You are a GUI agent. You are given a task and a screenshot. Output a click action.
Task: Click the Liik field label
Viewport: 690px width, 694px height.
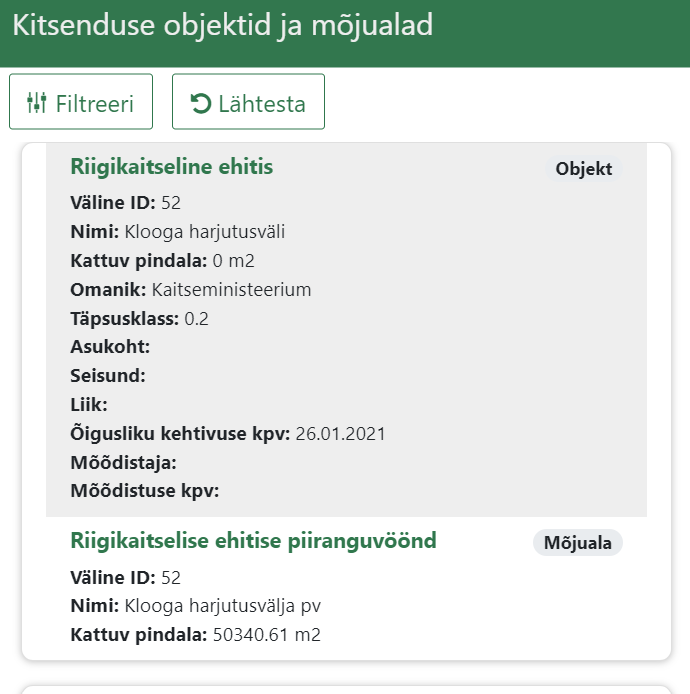(89, 405)
